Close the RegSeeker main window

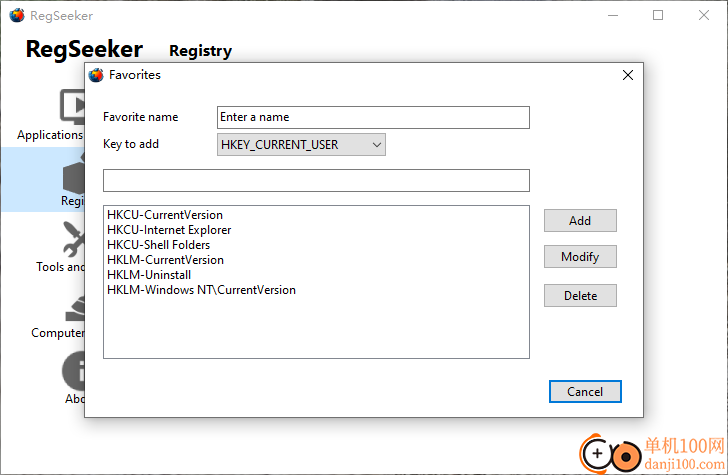tap(704, 15)
